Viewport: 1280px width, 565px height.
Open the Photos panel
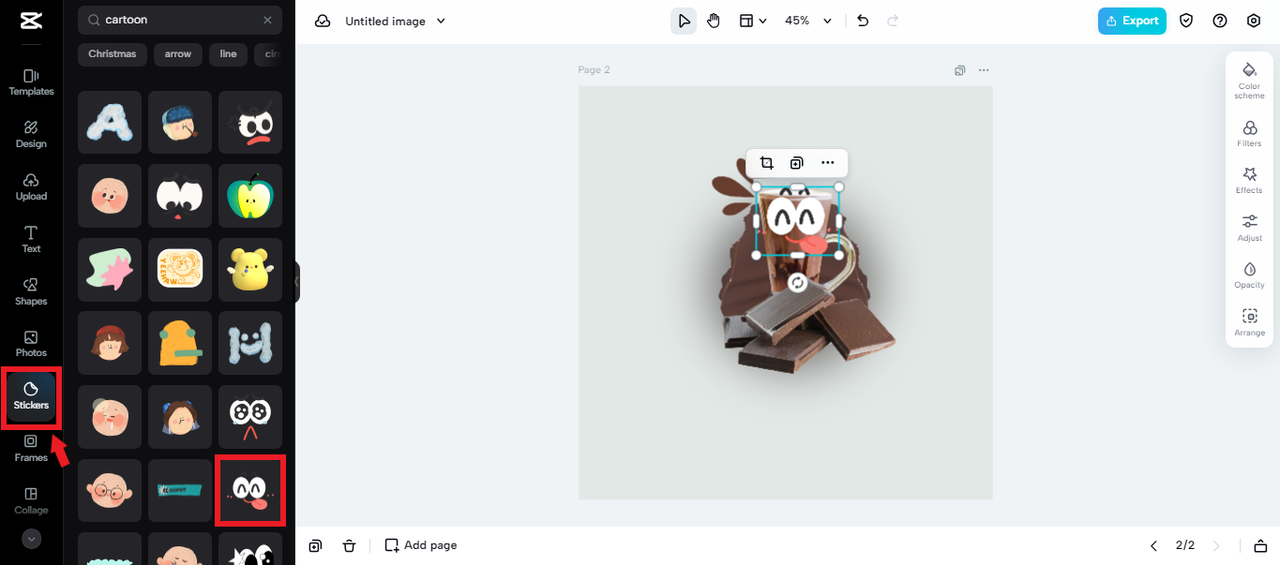[x=31, y=344]
